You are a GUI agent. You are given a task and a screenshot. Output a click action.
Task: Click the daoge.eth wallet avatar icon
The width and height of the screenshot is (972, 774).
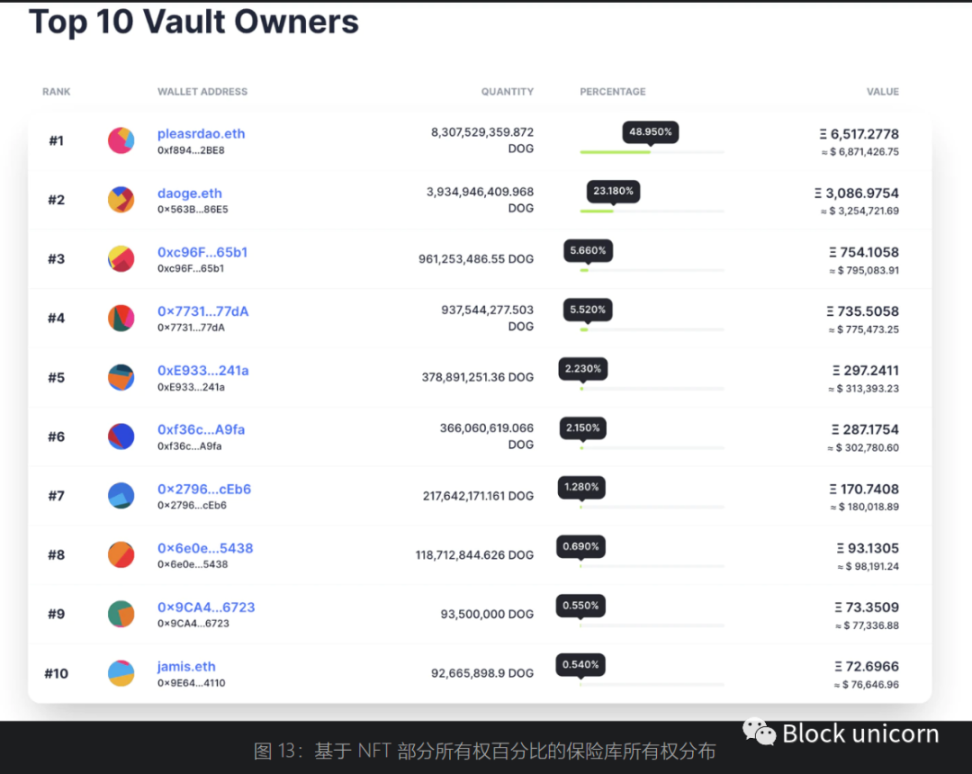121,200
